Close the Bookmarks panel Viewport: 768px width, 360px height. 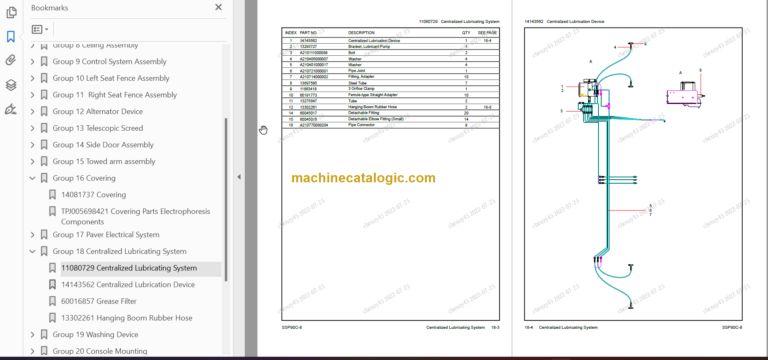tap(218, 7)
